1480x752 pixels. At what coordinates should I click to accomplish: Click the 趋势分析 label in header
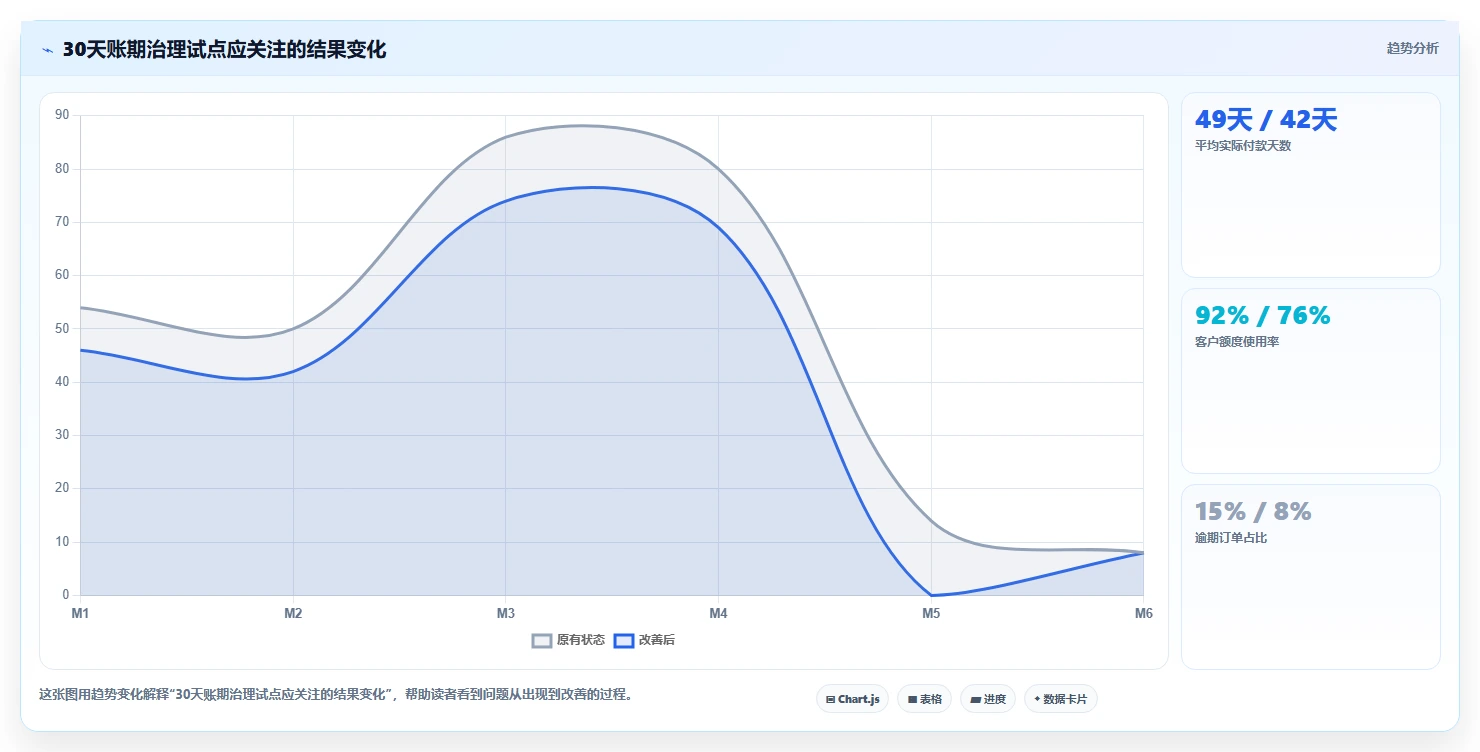(x=1412, y=48)
